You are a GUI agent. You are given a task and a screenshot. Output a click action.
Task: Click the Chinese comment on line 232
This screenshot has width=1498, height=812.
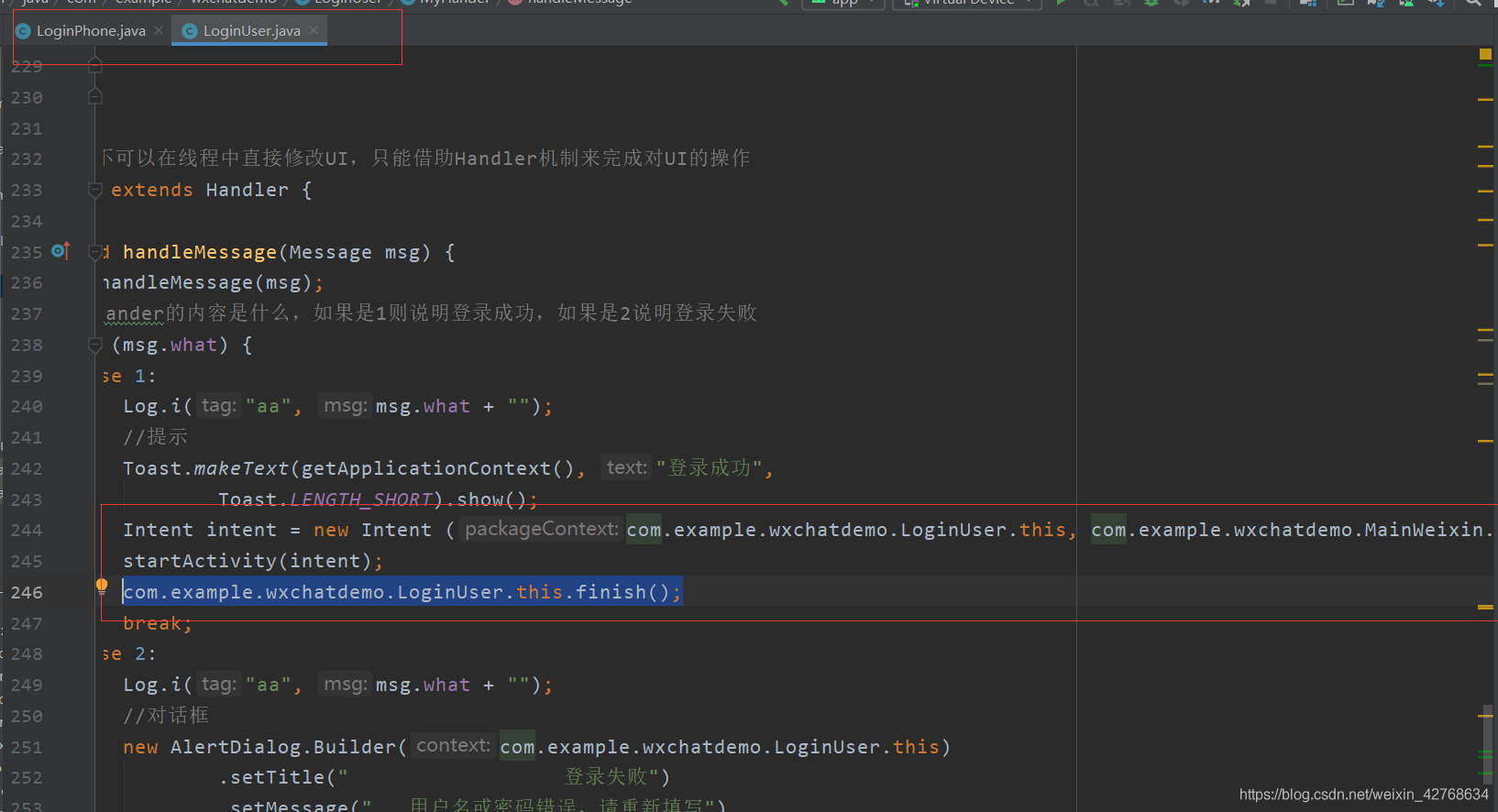[425, 159]
